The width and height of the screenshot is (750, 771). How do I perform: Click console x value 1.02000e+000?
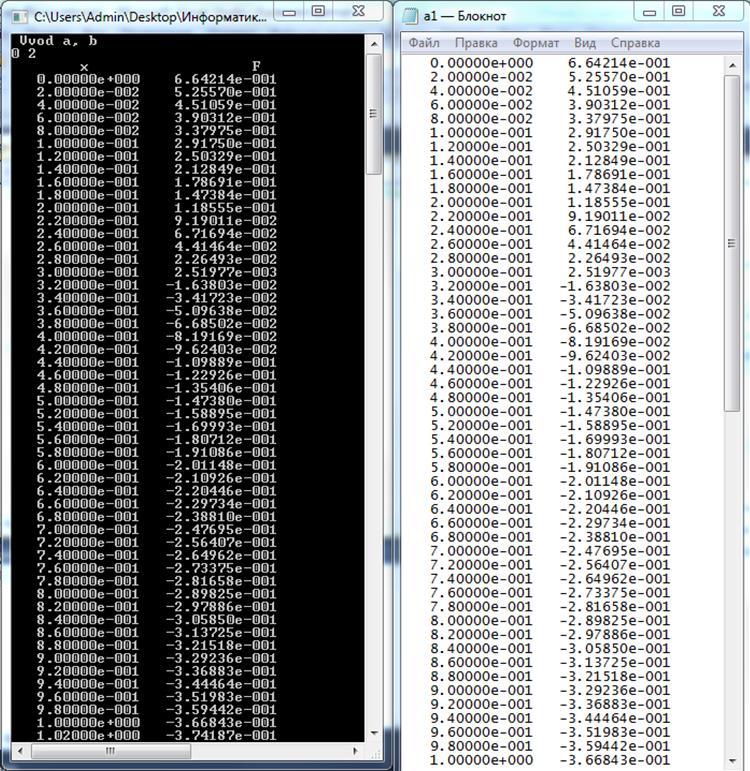point(88,735)
